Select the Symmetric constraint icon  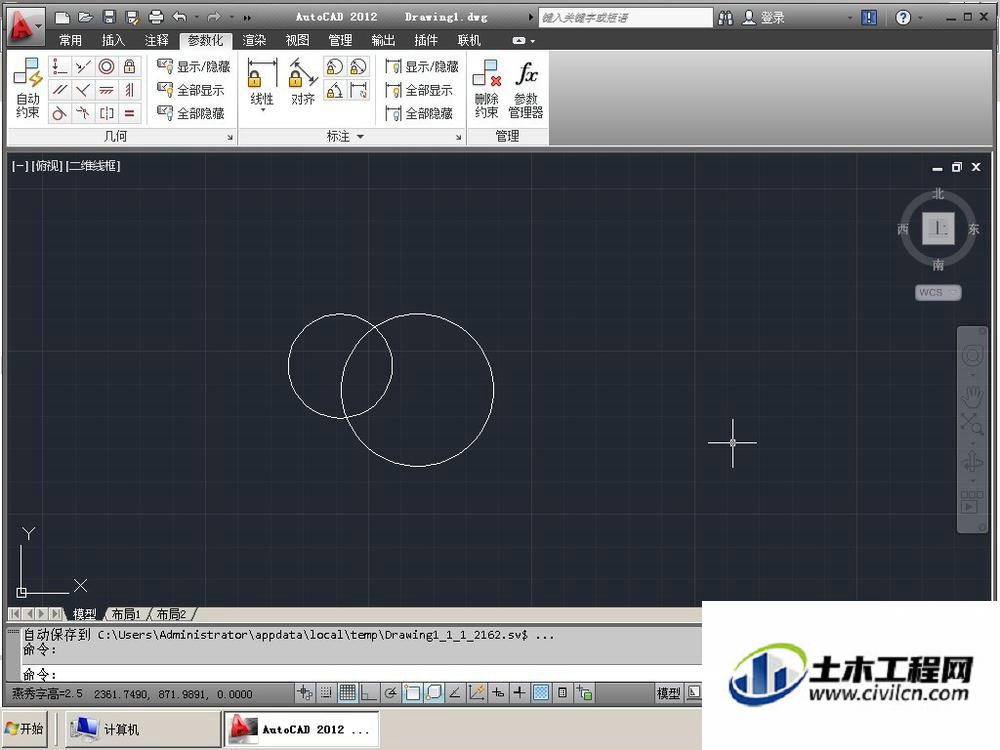(107, 114)
